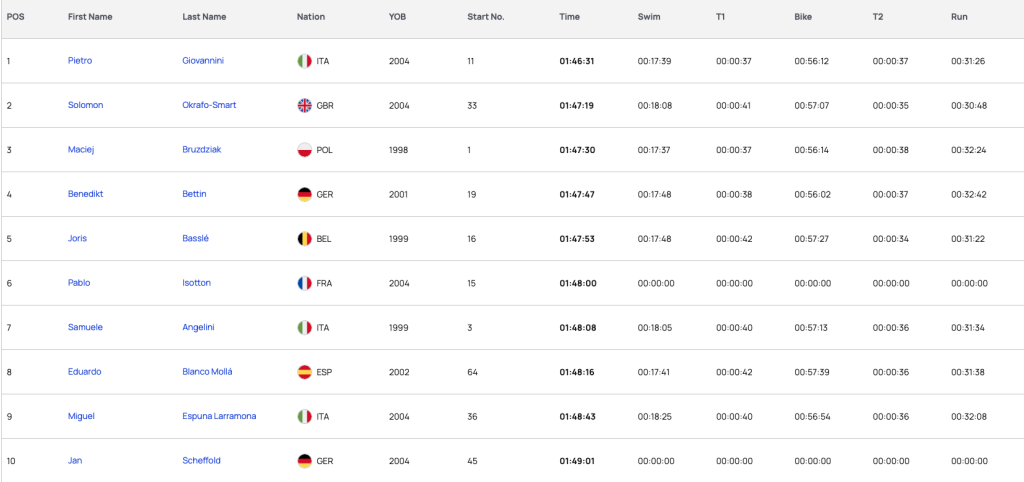This screenshot has height=482, width=1024.
Task: Click the France flag icon
Action: (304, 283)
